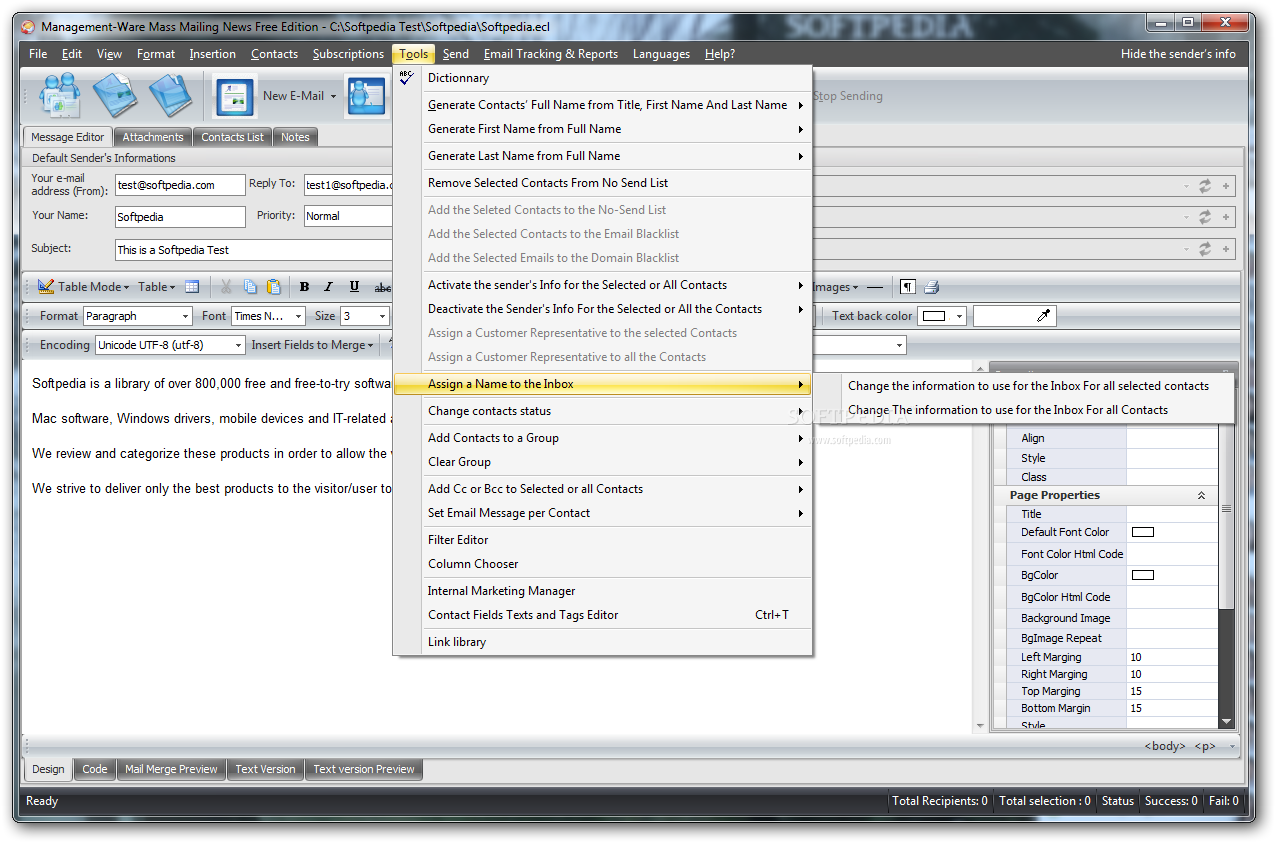This screenshot has width=1276, height=843.
Task: Click the application icon in the title bar
Action: click(x=28, y=27)
